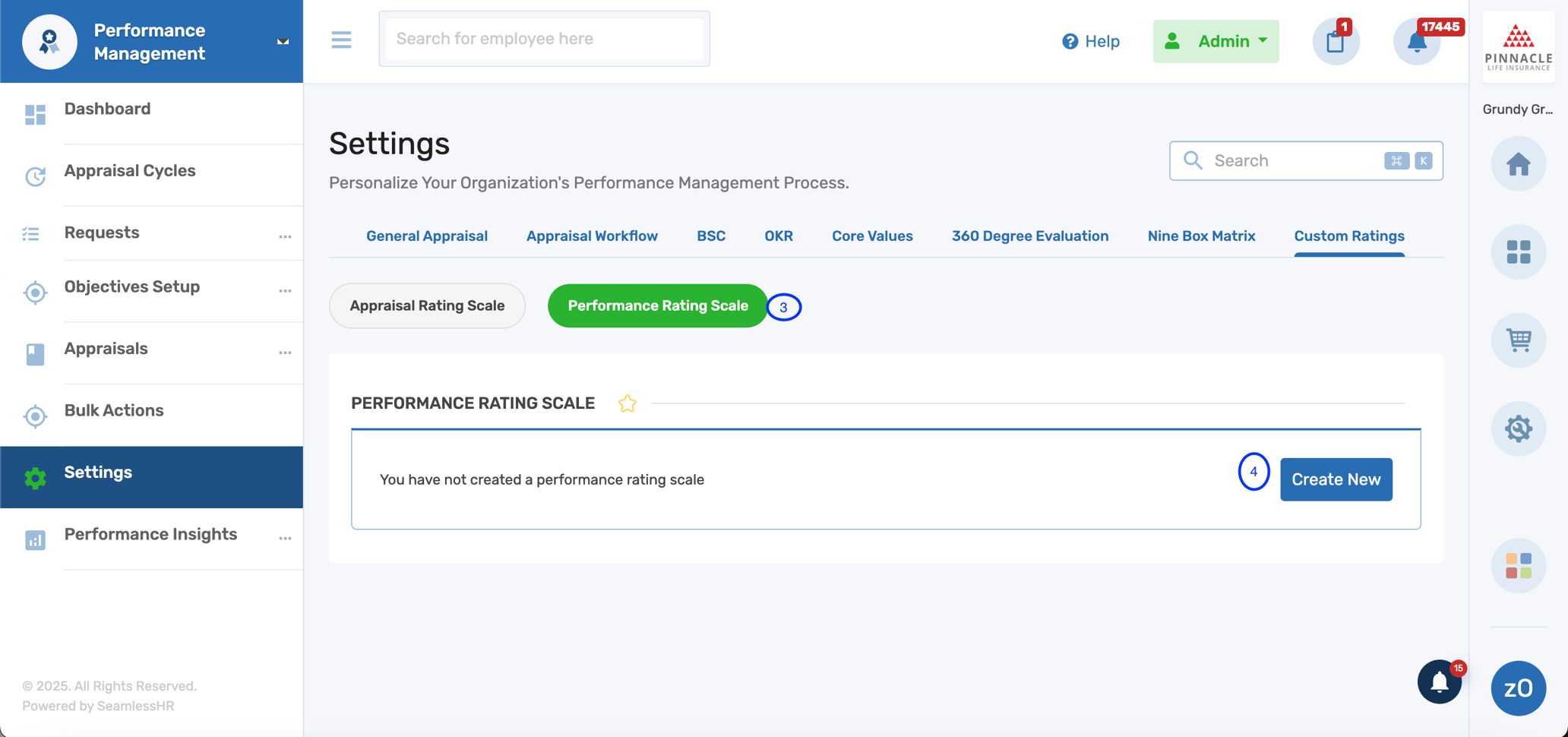The height and width of the screenshot is (737, 1568).
Task: Click the star next to Performance Rating Scale
Action: [x=628, y=403]
